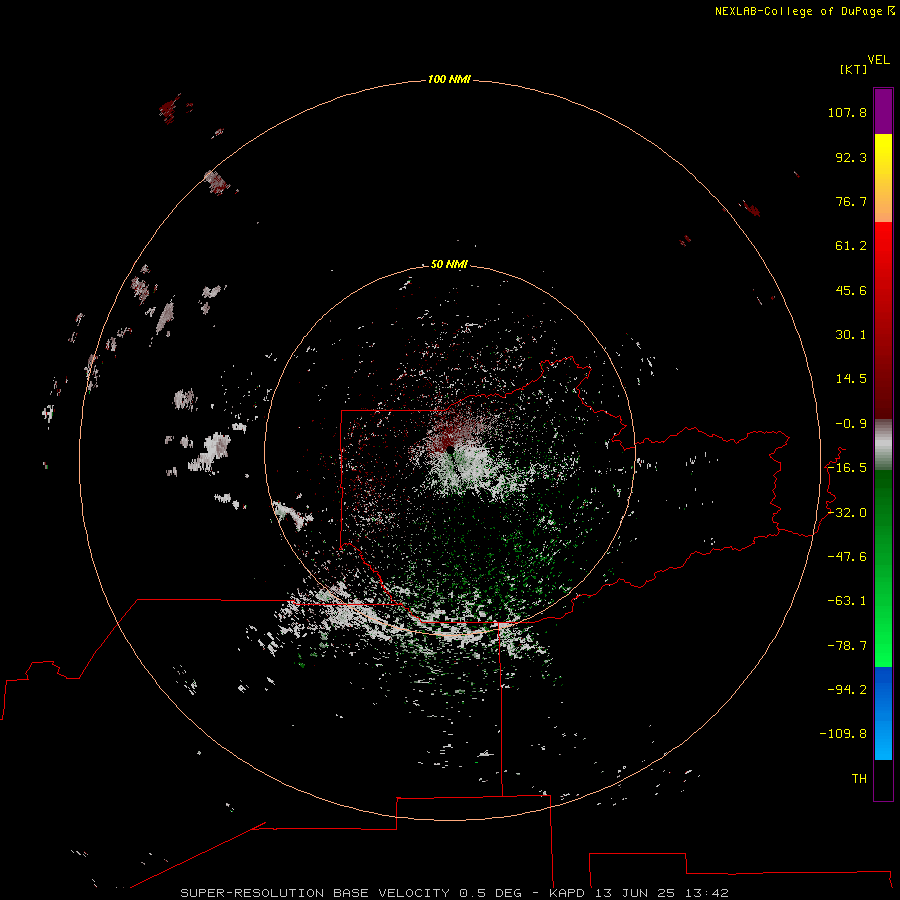Click the -78.7 velocity scale value
900x900 pixels.
coord(847,646)
